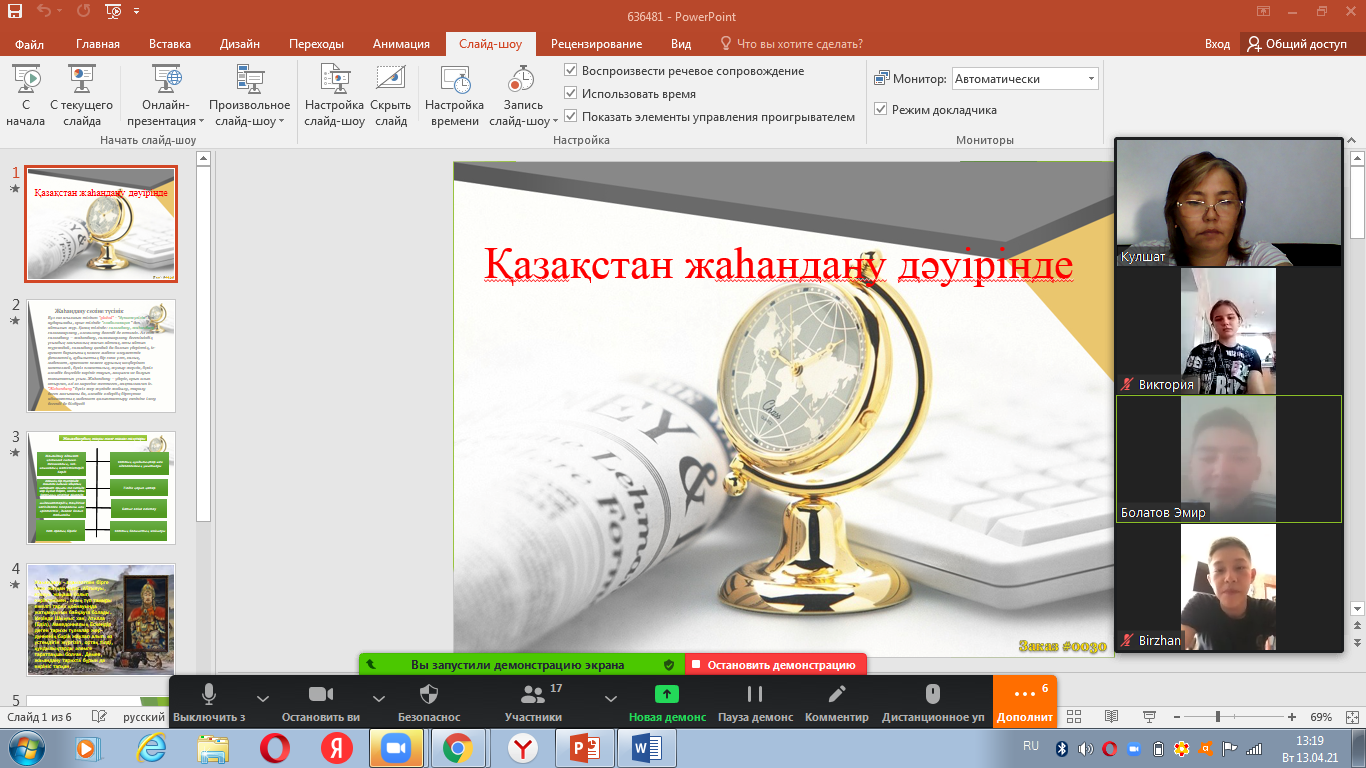Launch timing rehearsal (Настройка времени)
1366x768 pixels.
tap(454, 96)
